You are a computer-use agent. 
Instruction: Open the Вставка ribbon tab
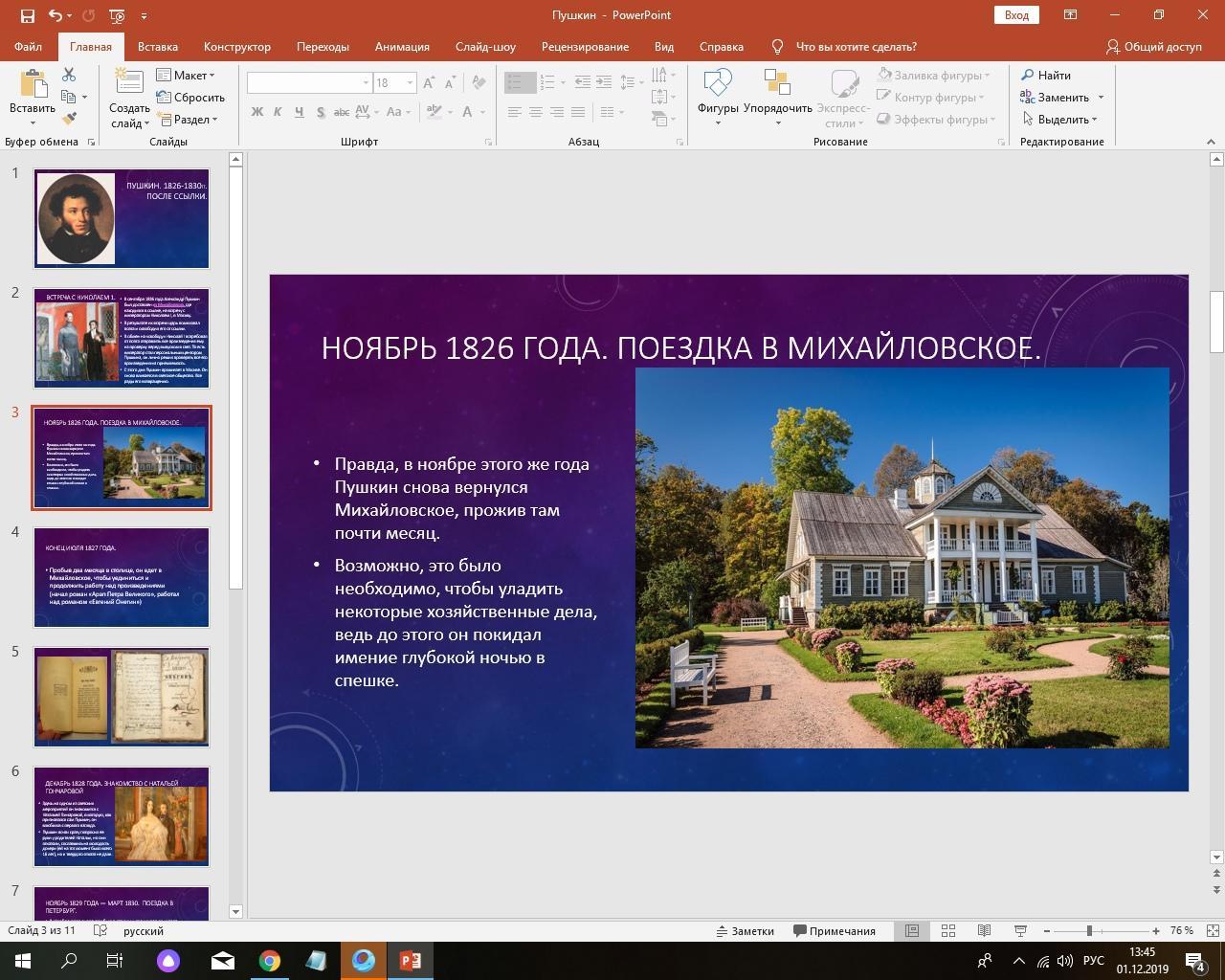tap(157, 46)
